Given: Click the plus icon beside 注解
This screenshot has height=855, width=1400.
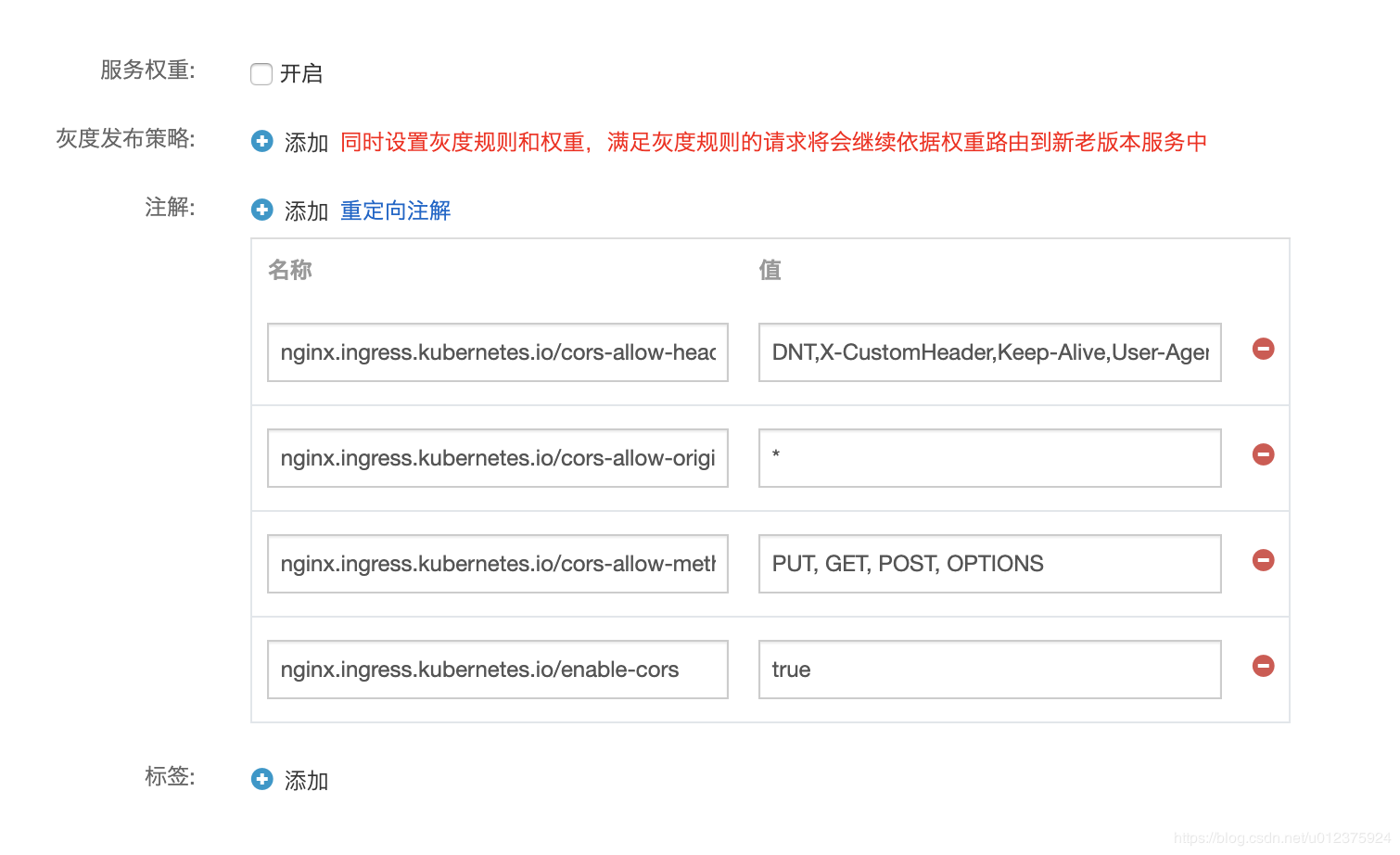Looking at the screenshot, I should tap(262, 210).
